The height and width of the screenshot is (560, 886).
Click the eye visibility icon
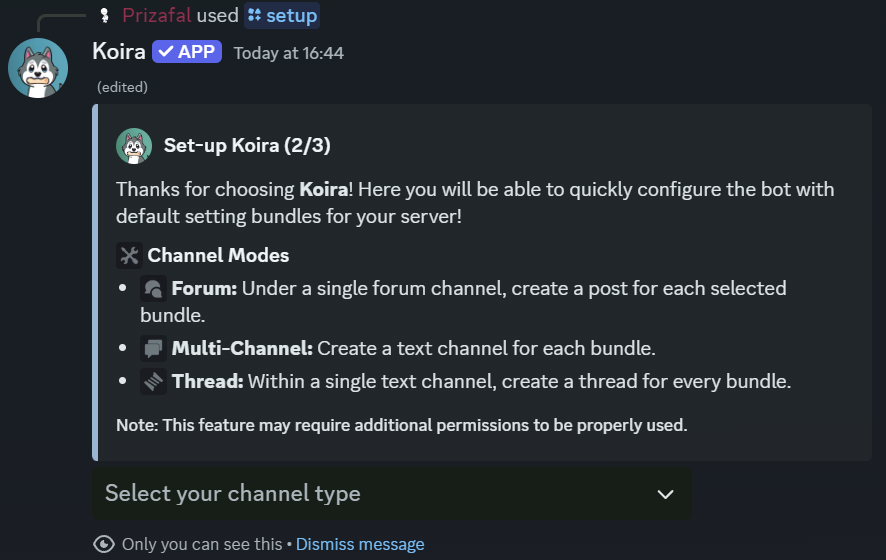click(104, 544)
